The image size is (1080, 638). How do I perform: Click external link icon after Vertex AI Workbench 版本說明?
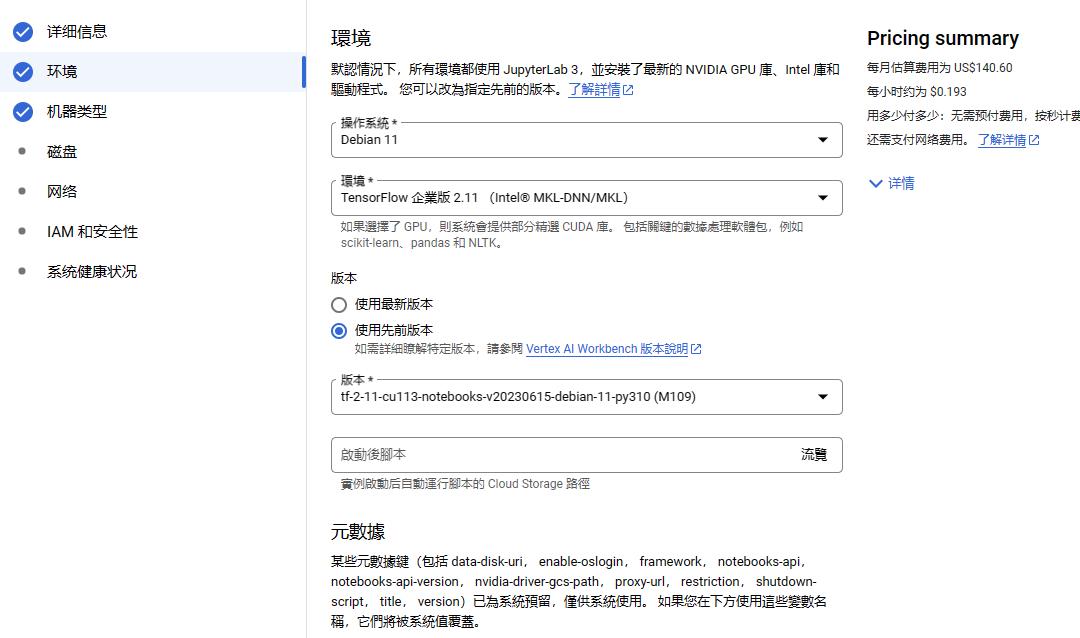(696, 349)
